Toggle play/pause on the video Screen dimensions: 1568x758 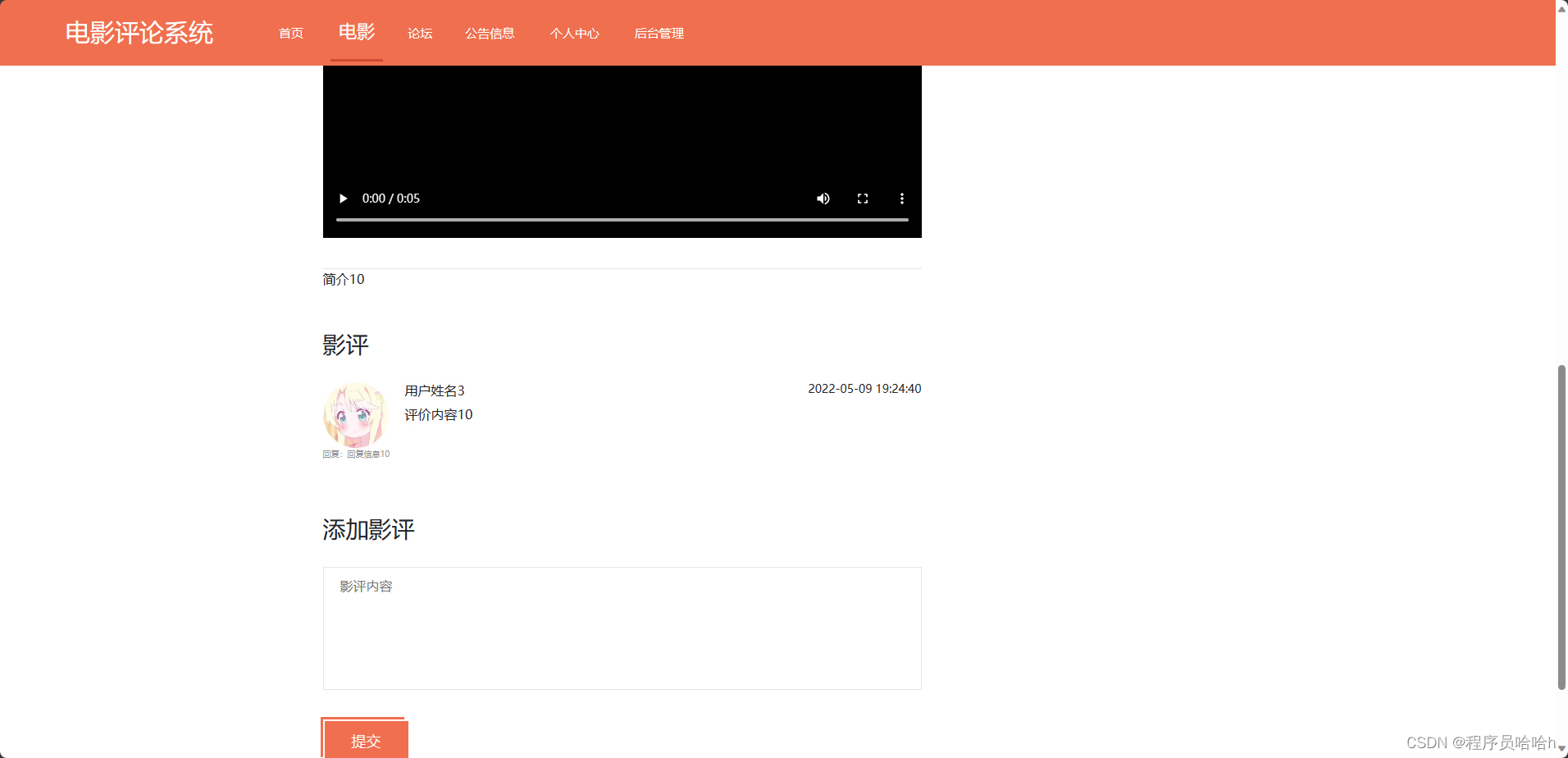[x=342, y=198]
